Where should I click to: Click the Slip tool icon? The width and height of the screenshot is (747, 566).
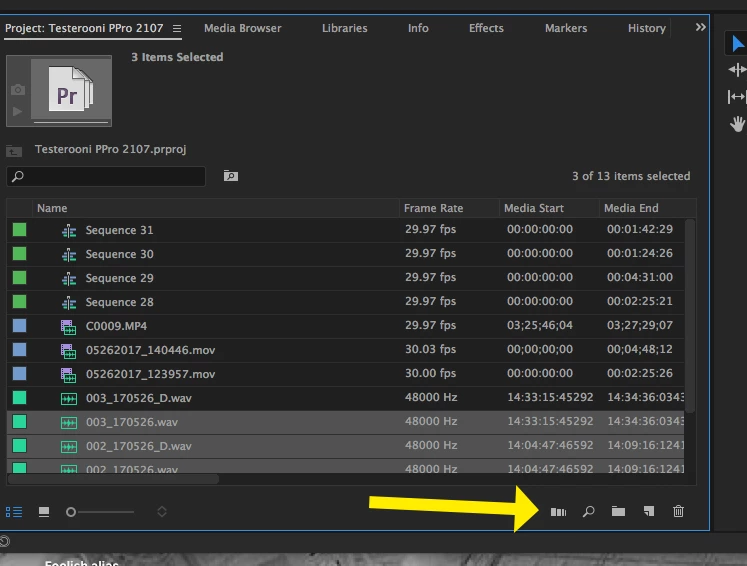click(737, 97)
